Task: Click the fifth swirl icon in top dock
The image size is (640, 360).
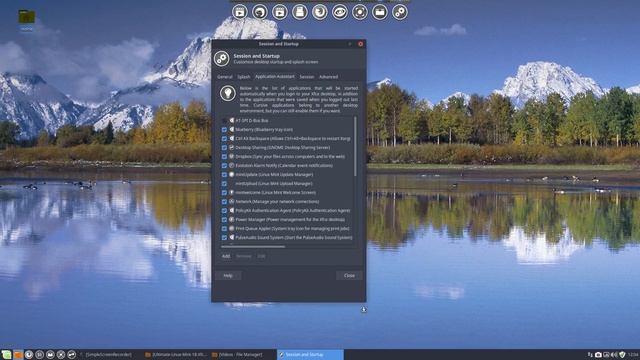Action: tap(320, 12)
